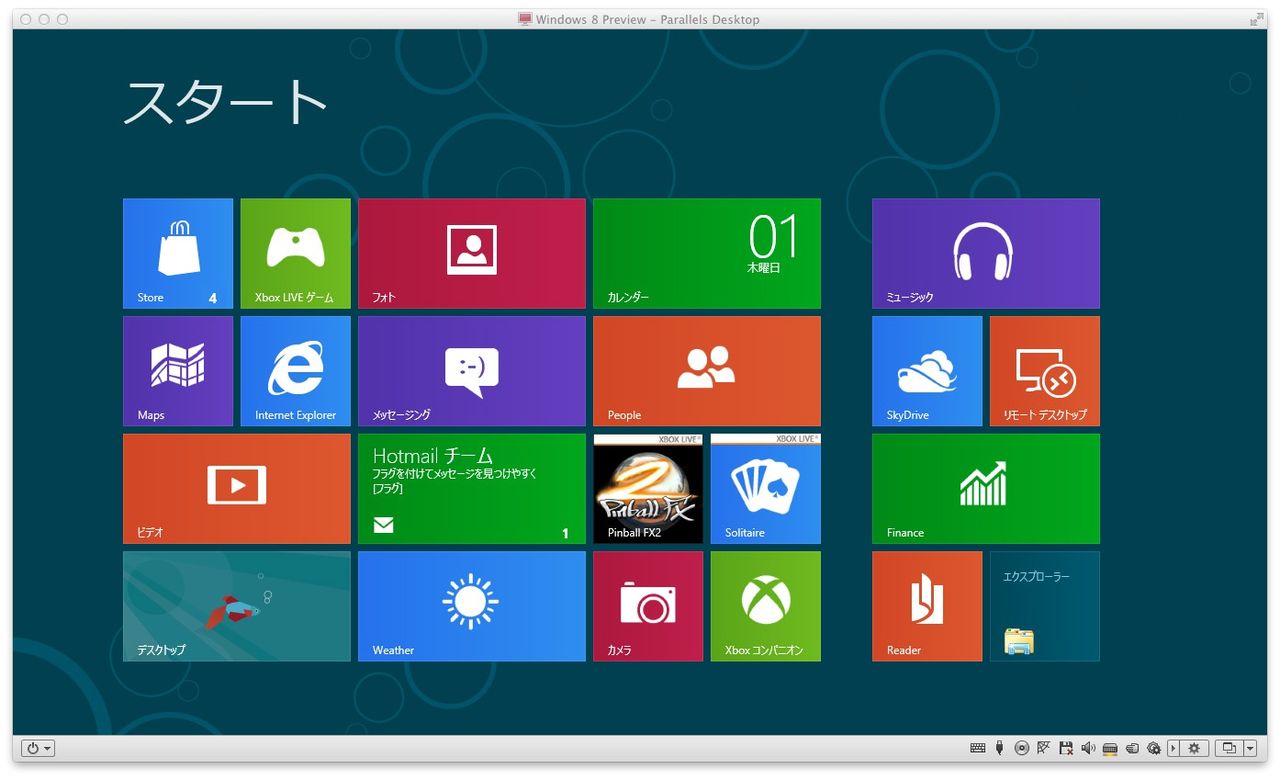1280x780 pixels.
Task: Open the フォト photos tile
Action: pos(472,253)
